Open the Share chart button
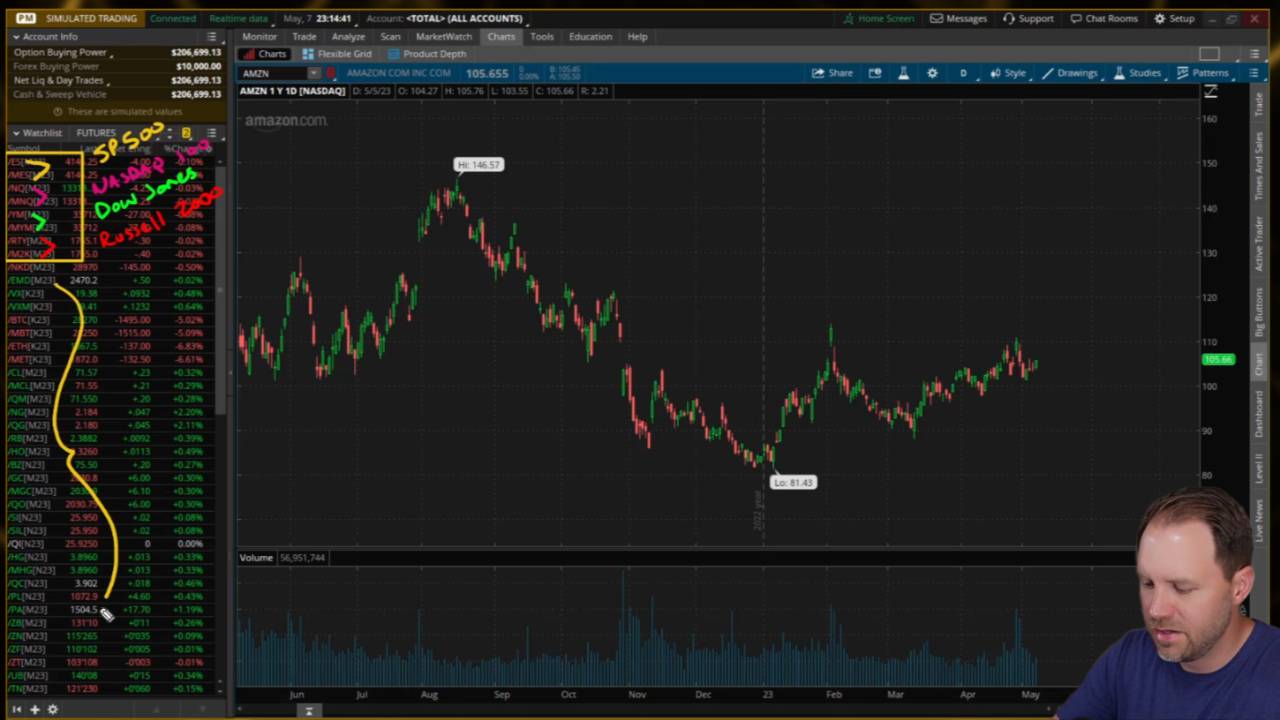1280x720 pixels. click(x=832, y=73)
